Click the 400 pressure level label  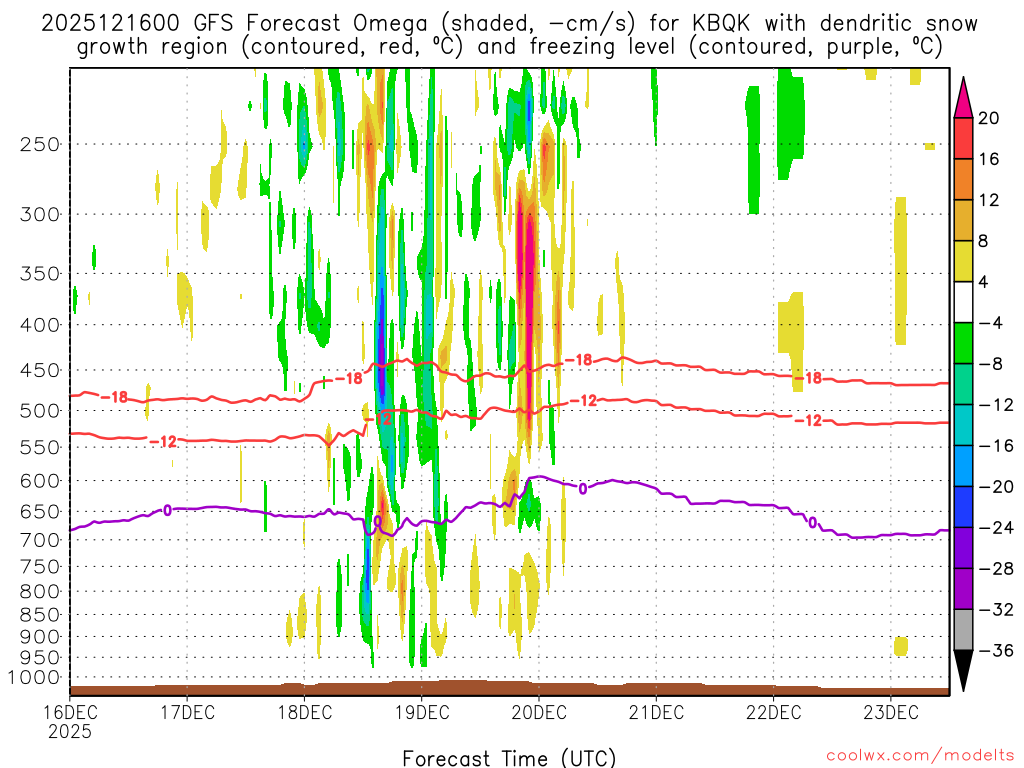[x=40, y=325]
